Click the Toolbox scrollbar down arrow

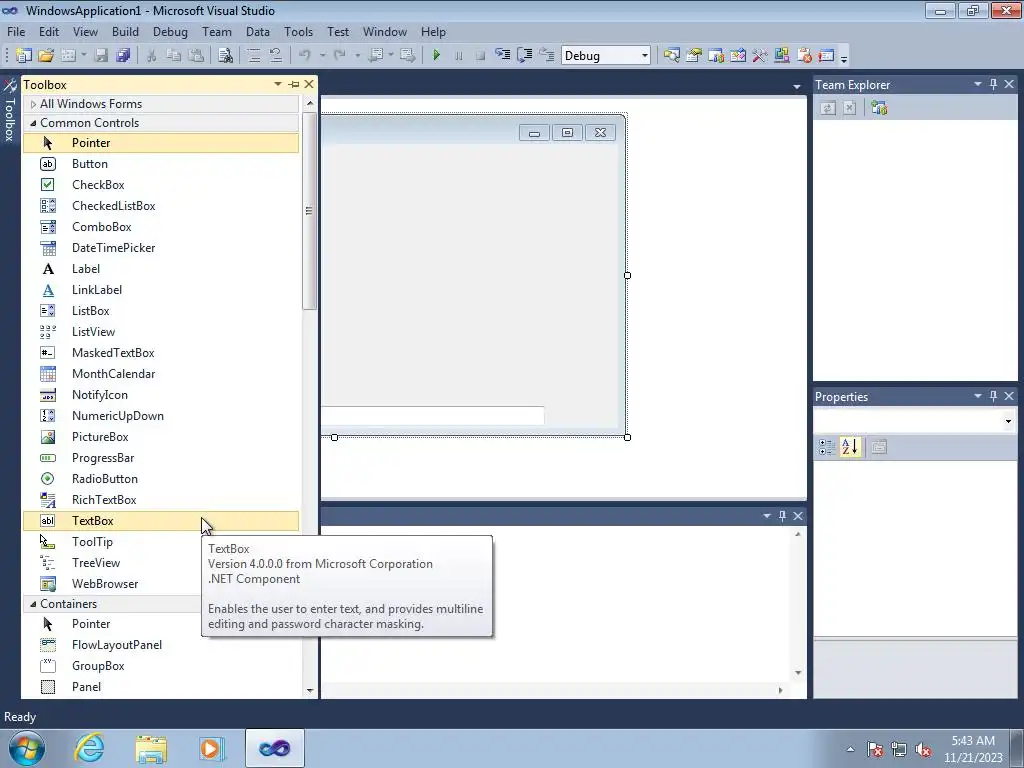[310, 690]
